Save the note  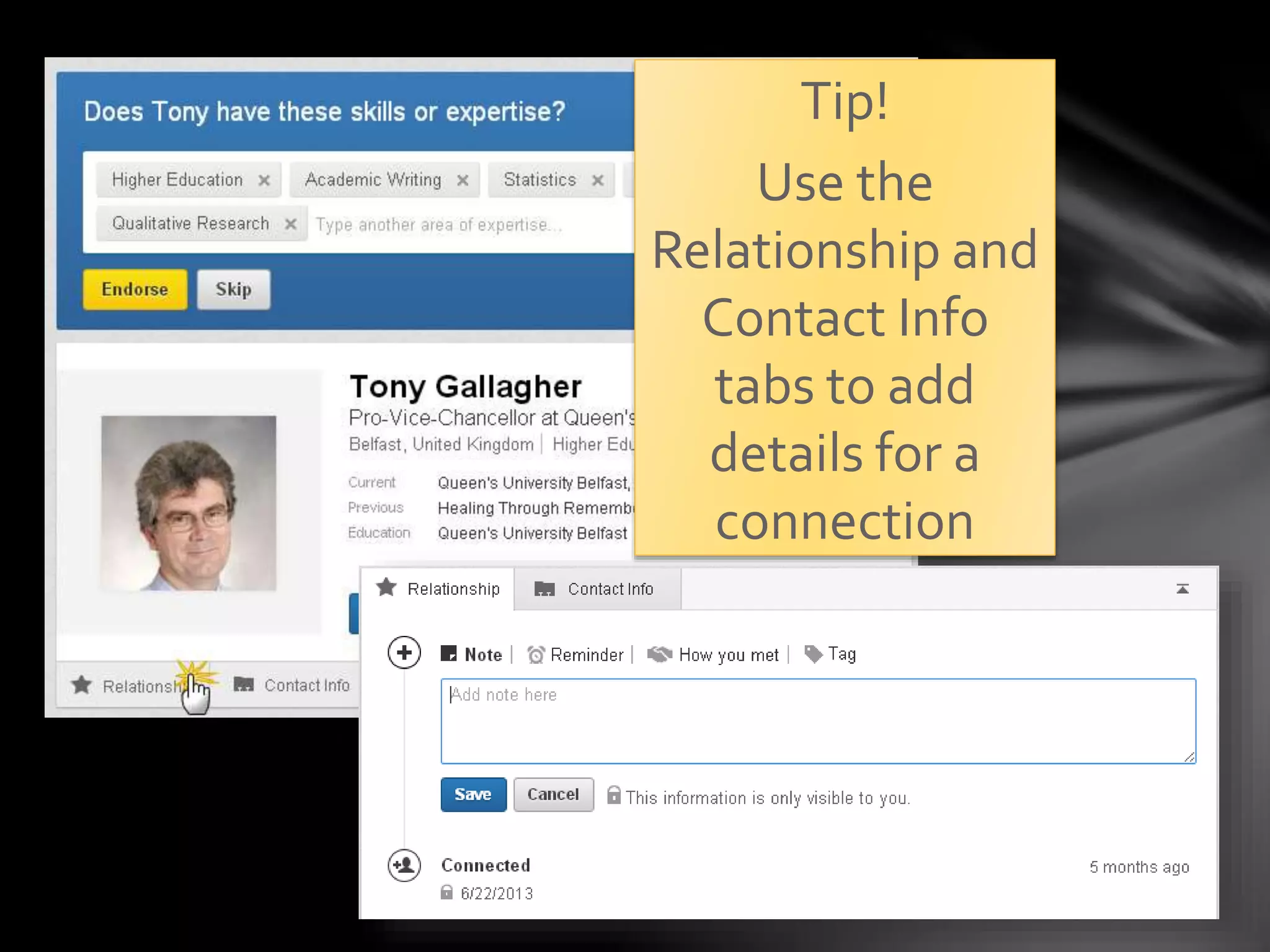473,795
